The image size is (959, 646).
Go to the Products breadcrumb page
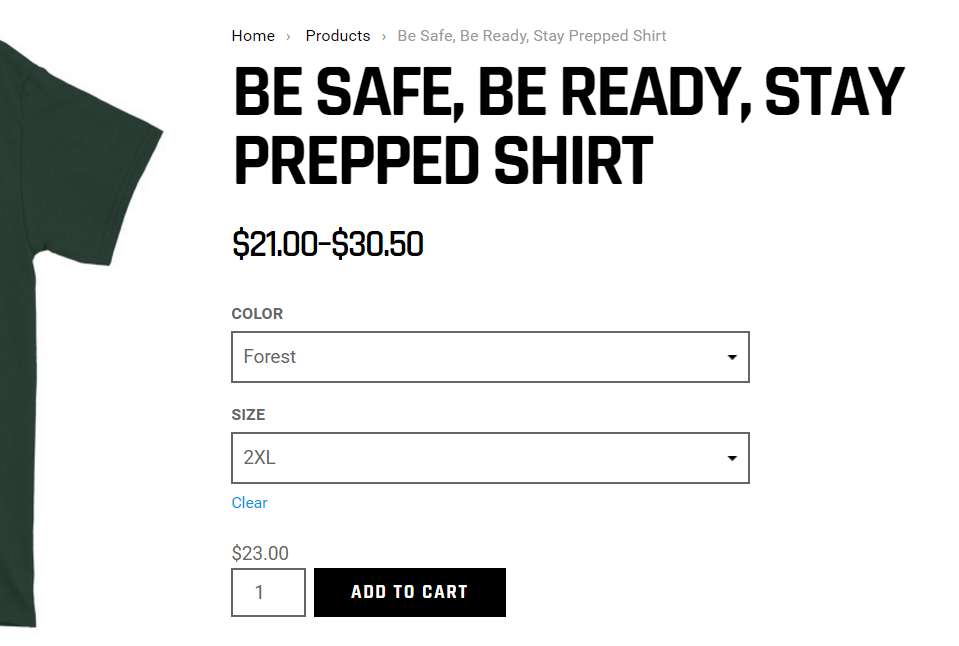(x=338, y=36)
